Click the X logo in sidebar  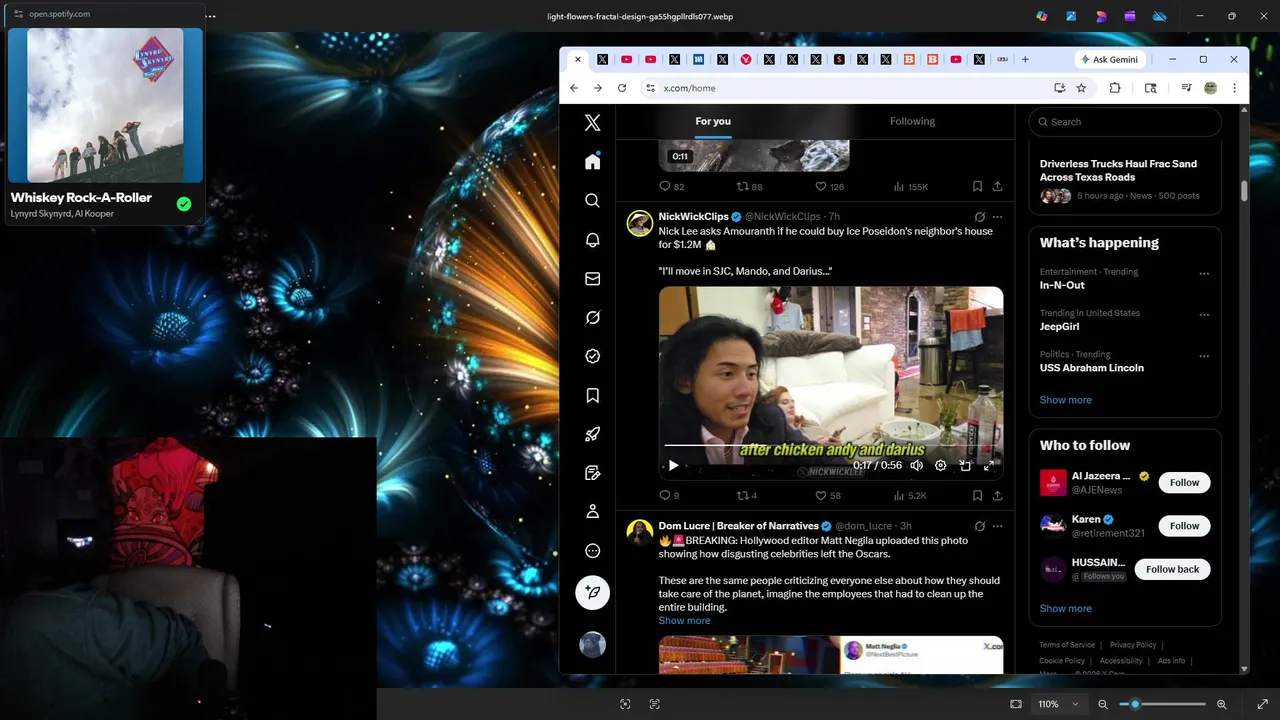(593, 122)
